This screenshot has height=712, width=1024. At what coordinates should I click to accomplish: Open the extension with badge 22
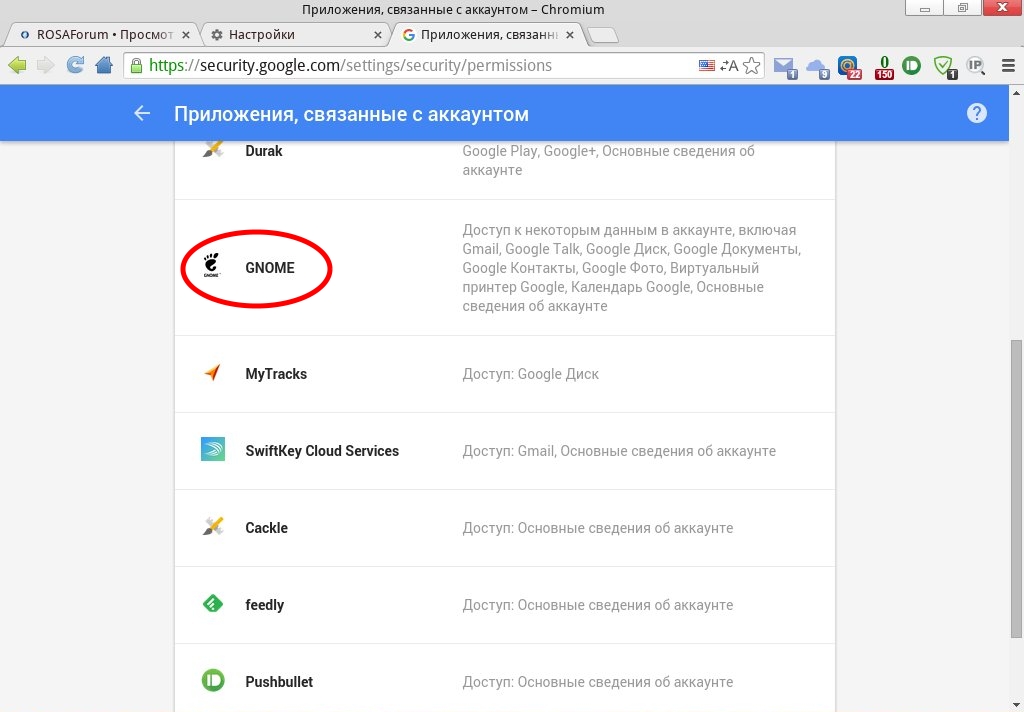click(849, 67)
